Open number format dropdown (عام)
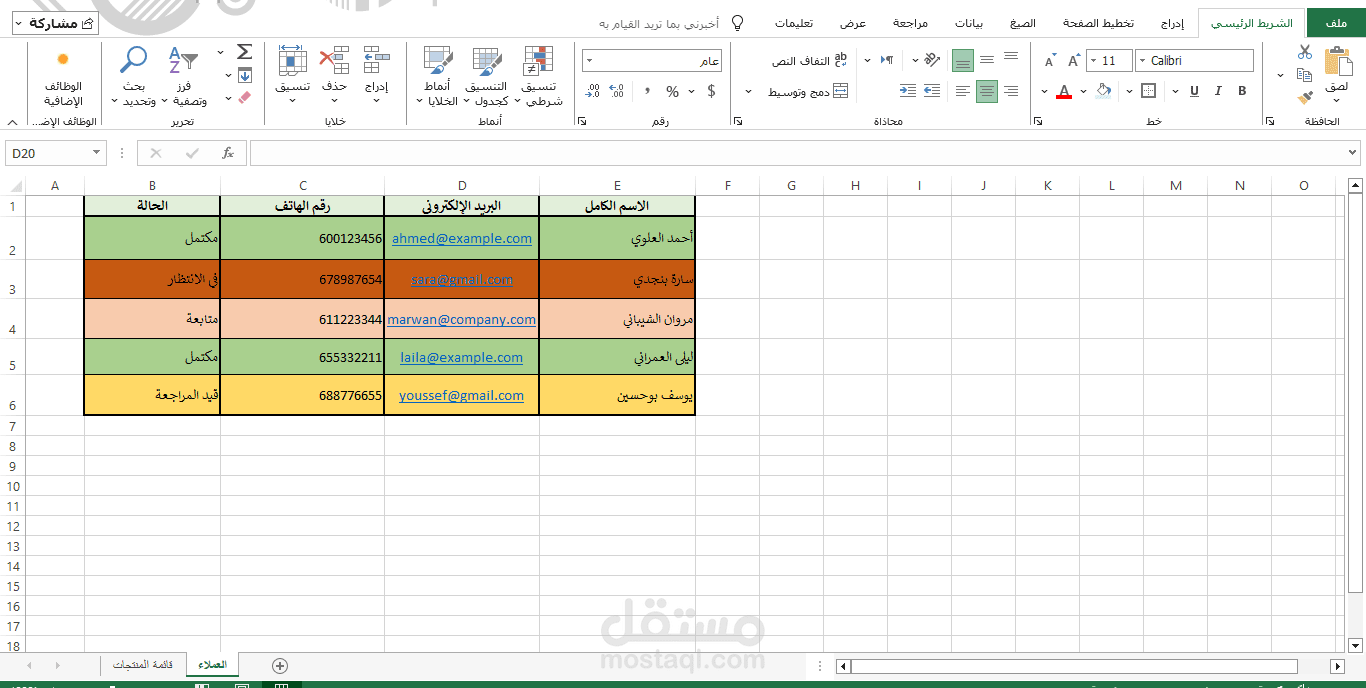 pos(589,61)
